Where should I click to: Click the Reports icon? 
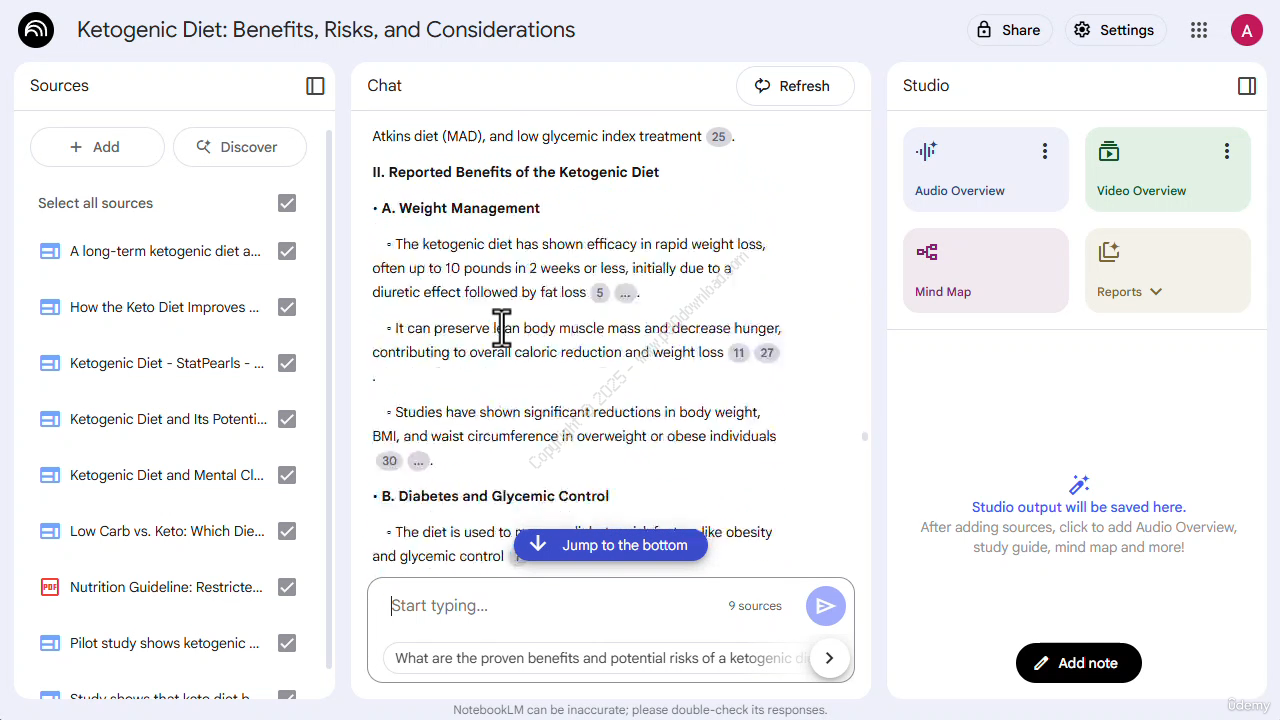(x=1108, y=252)
